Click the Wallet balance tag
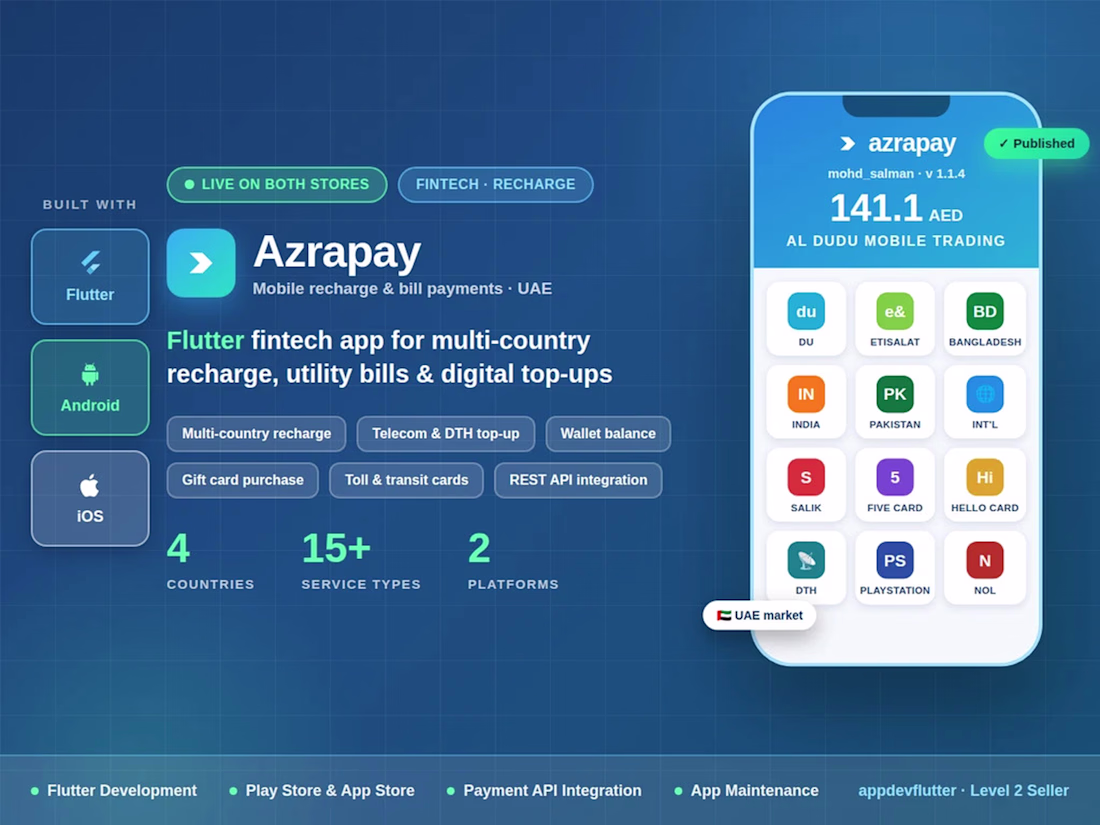1100x825 pixels. coord(608,434)
